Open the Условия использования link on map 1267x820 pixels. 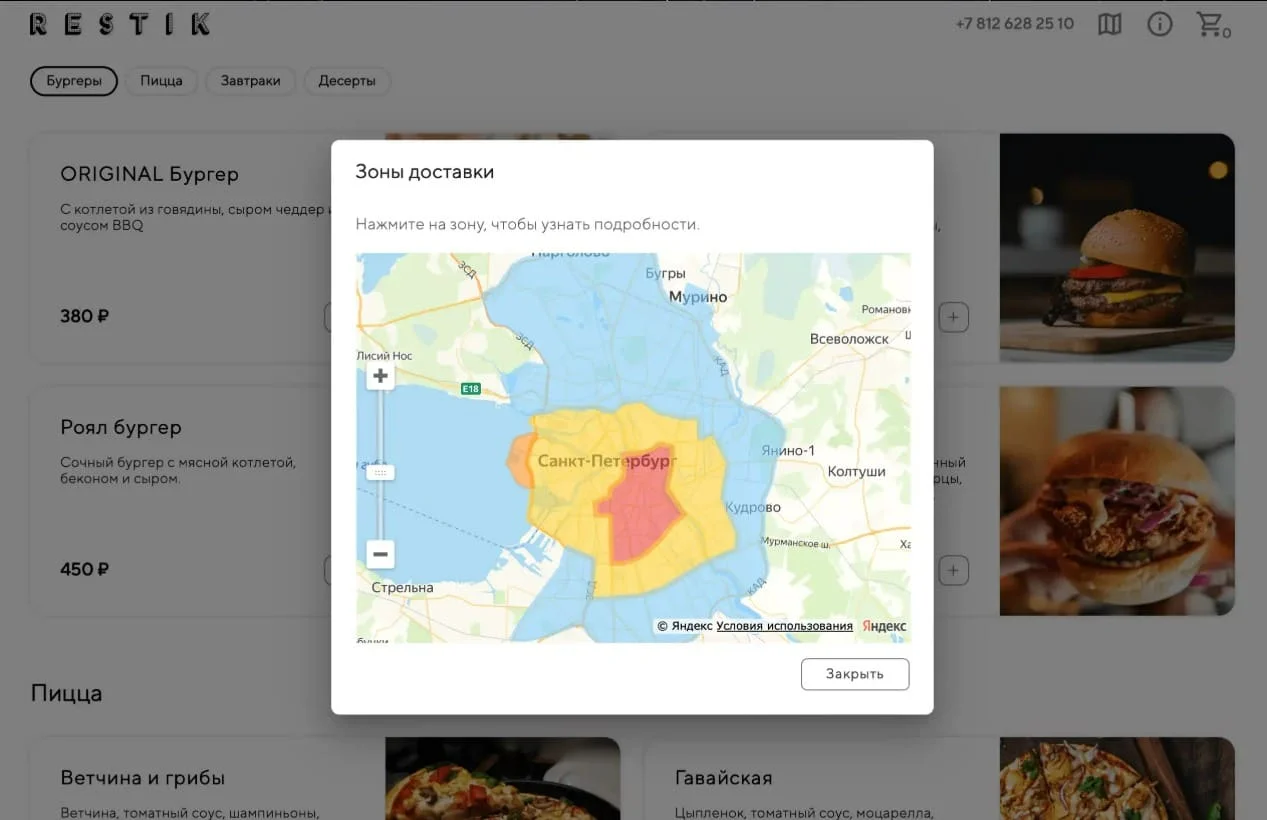tap(785, 626)
